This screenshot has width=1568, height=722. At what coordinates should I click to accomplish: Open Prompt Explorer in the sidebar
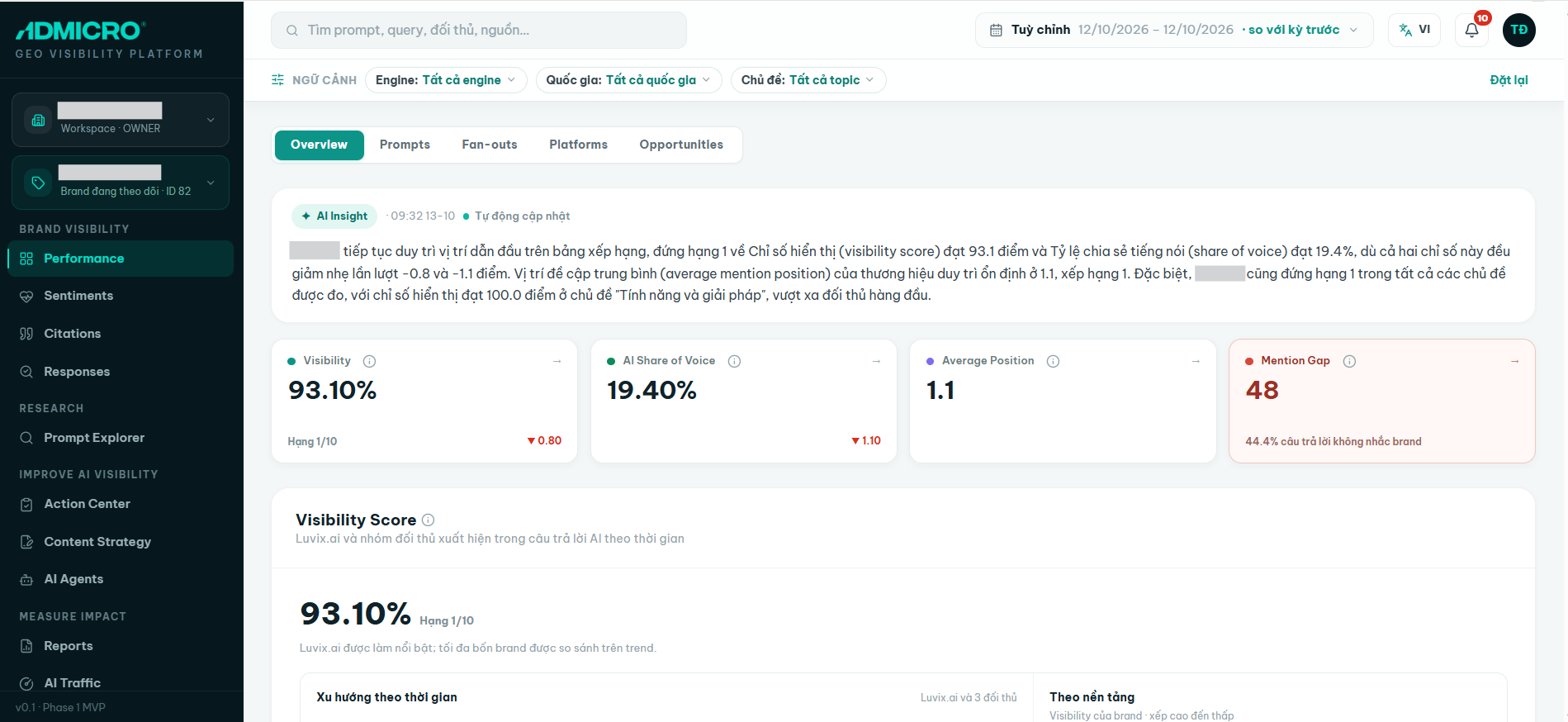pos(121,438)
